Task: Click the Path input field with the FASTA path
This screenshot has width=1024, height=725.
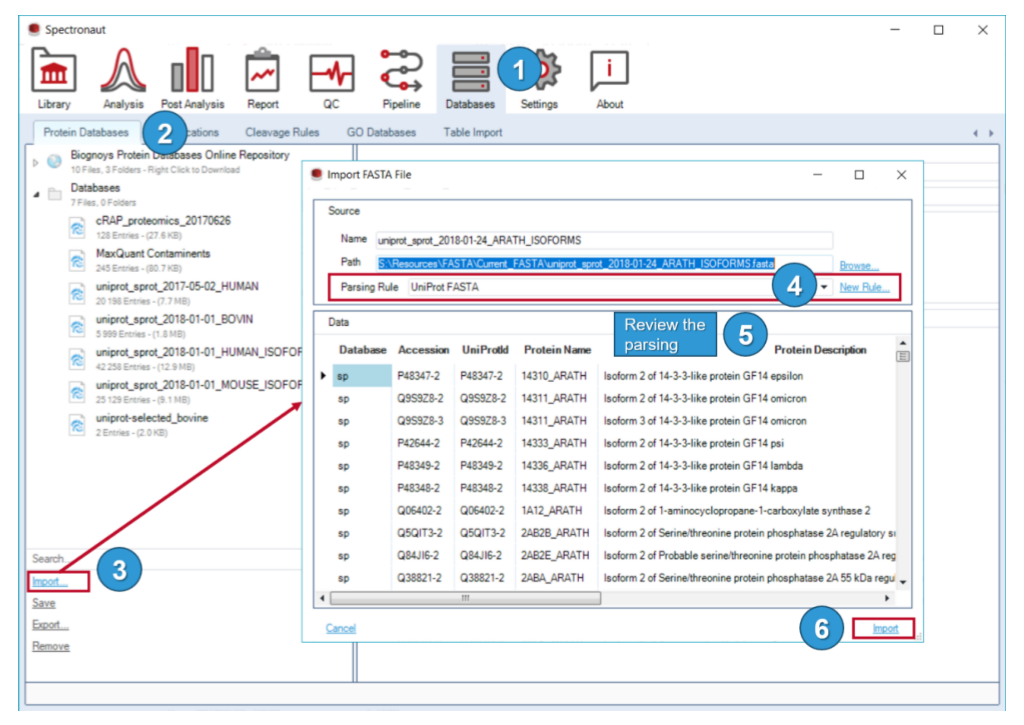Action: point(604,263)
